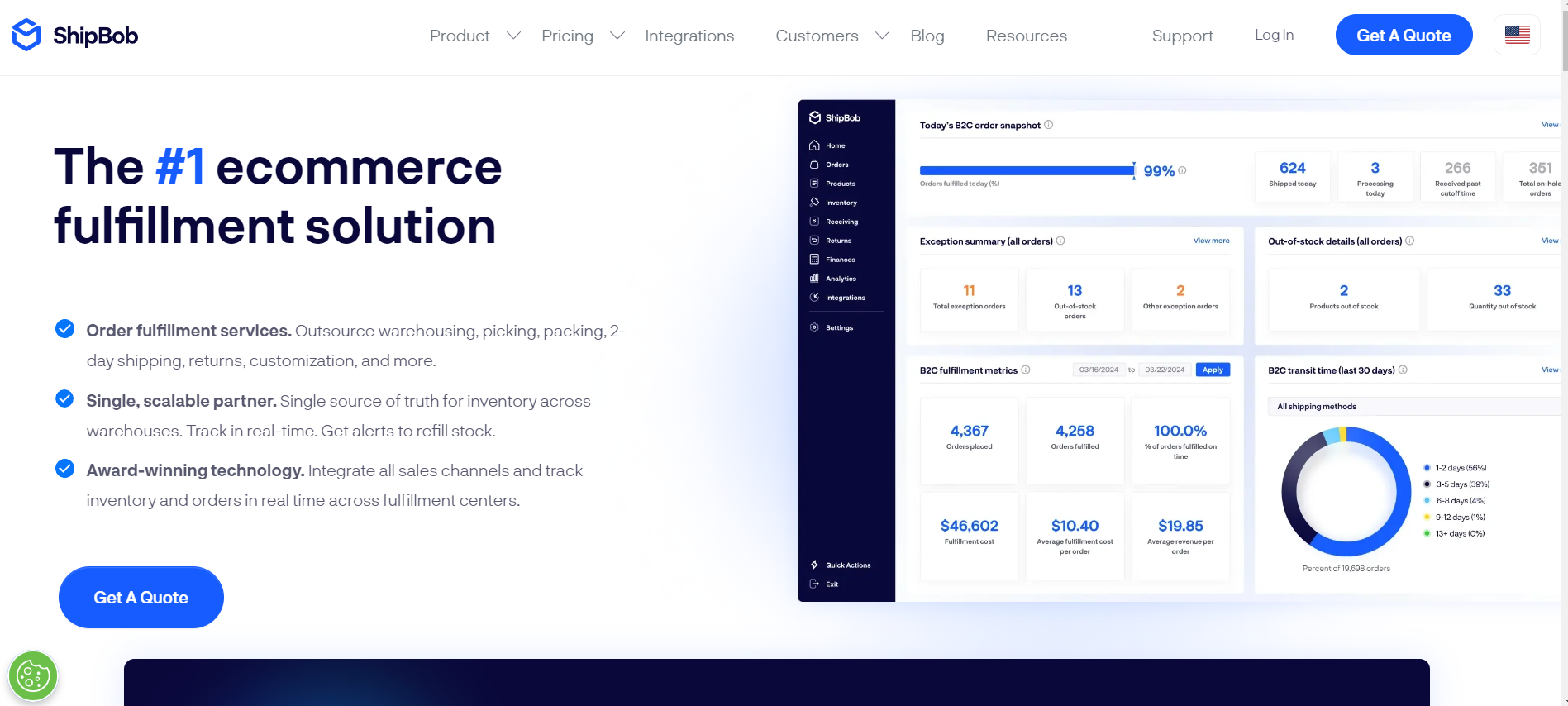Click checkmark beside Single, scalable partner
The image size is (1568, 706).
click(64, 399)
